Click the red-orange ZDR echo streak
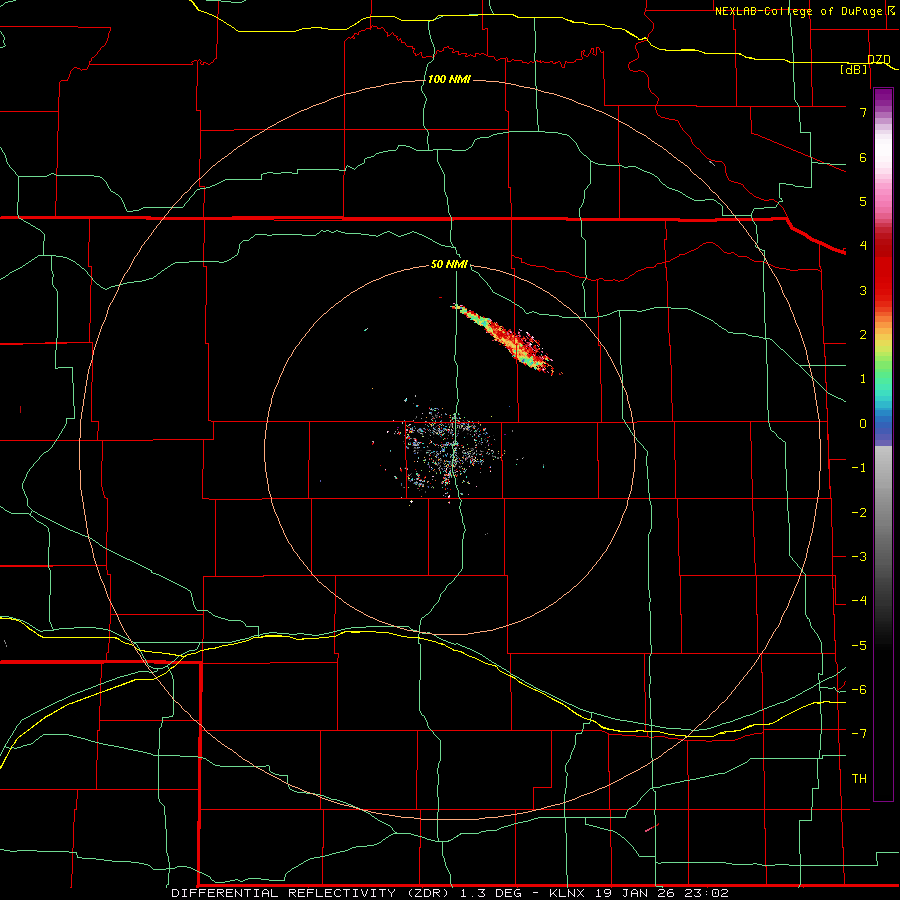Viewport: 900px width, 900px height. tap(506, 339)
